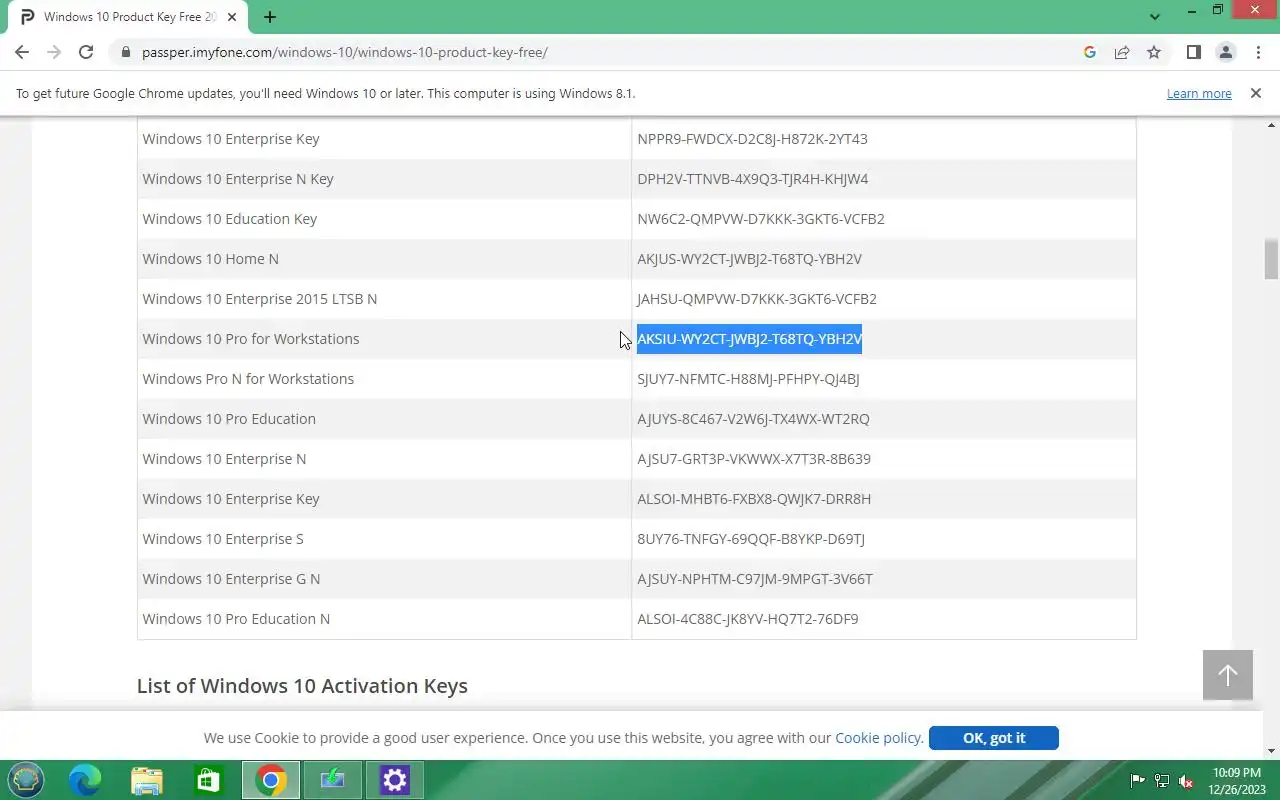Click scroll-to-top arrow button
This screenshot has width=1280, height=800.
point(1228,675)
